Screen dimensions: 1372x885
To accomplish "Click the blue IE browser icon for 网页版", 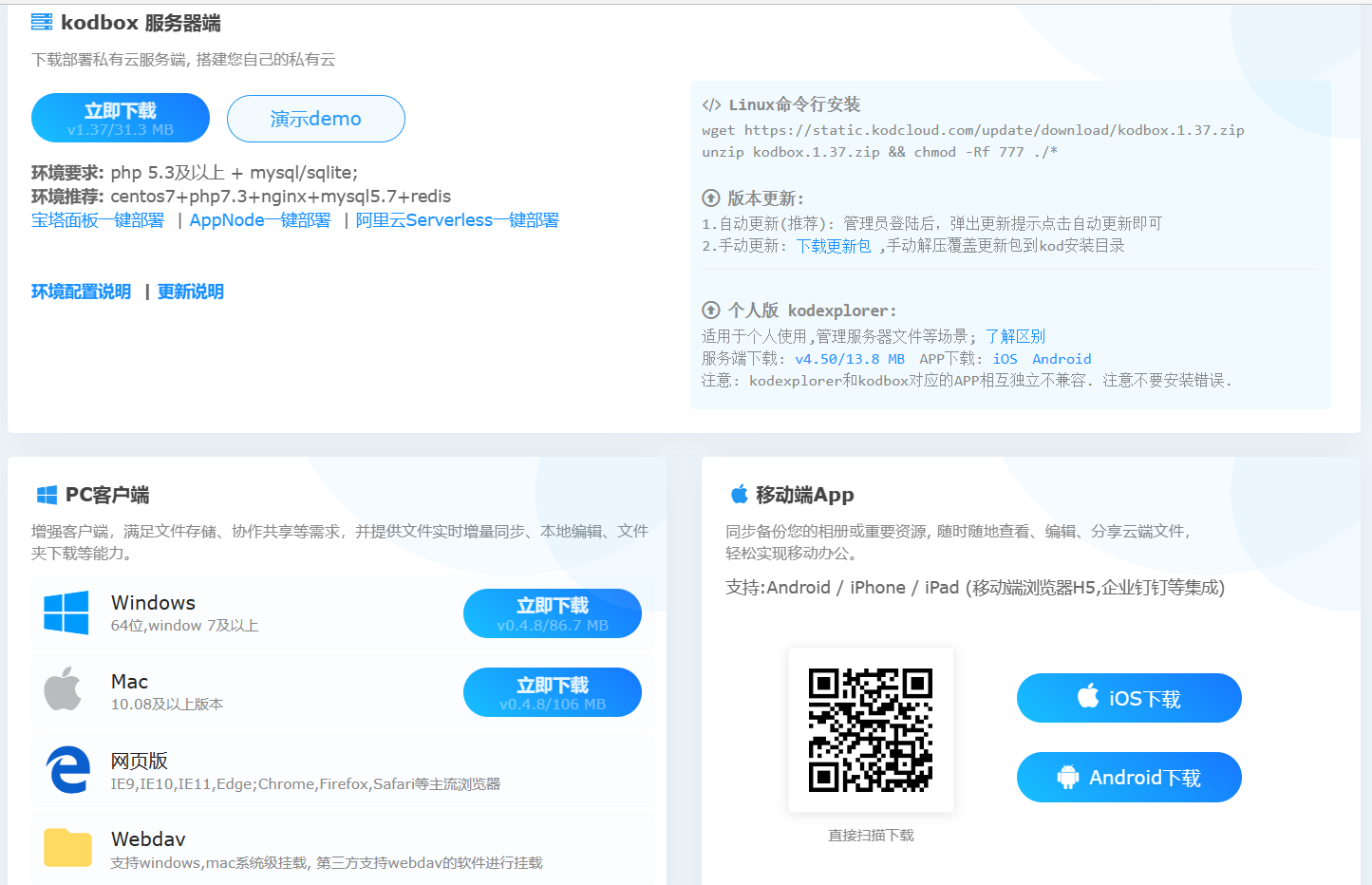I will click(67, 769).
